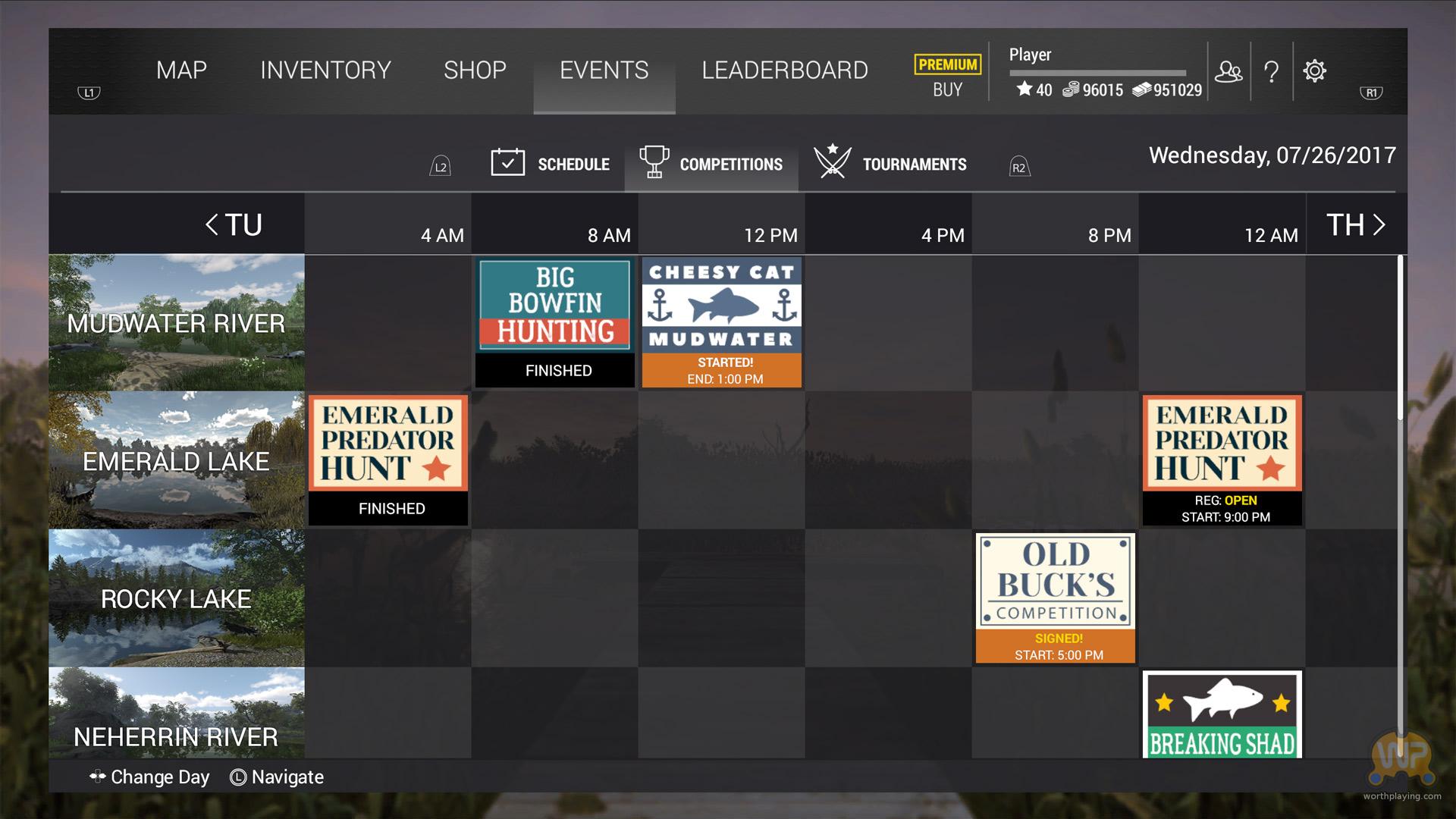Open Old Buck's Competition event
This screenshot has height=819, width=1456.
click(x=1055, y=598)
